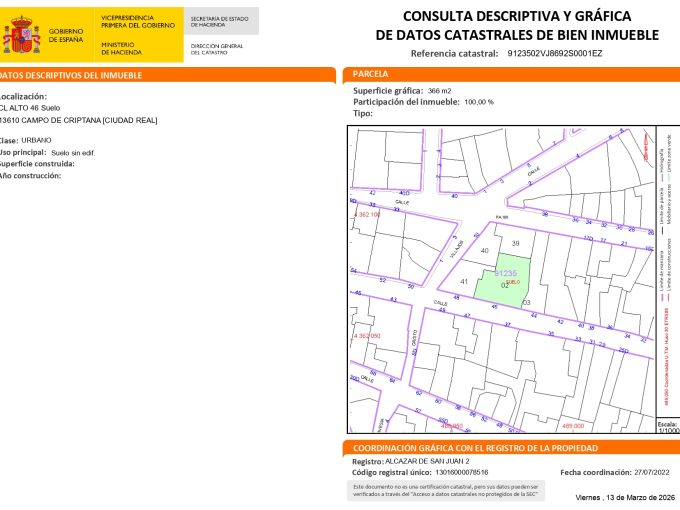Click the coordination date 27/07/2022
Viewport: 680px width, 510px height.
click(654, 471)
